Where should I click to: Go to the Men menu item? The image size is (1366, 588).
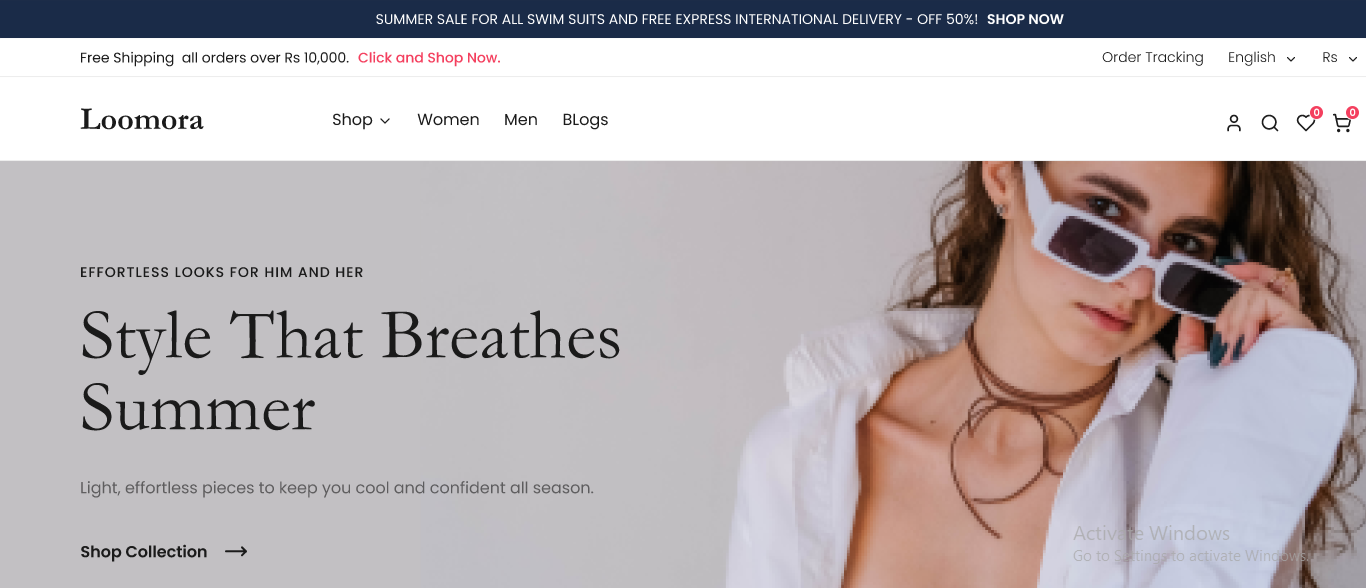pos(521,120)
